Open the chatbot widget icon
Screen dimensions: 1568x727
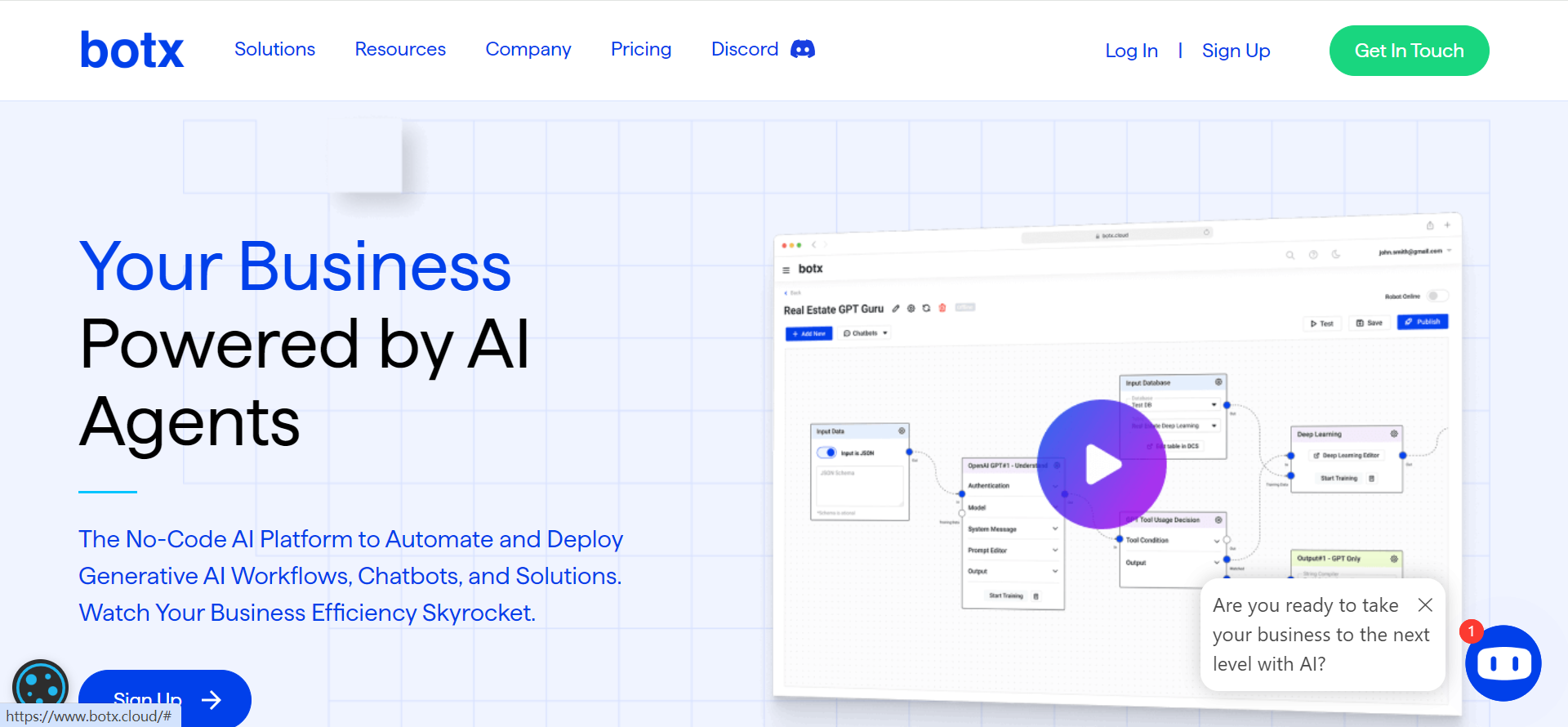click(1503, 663)
